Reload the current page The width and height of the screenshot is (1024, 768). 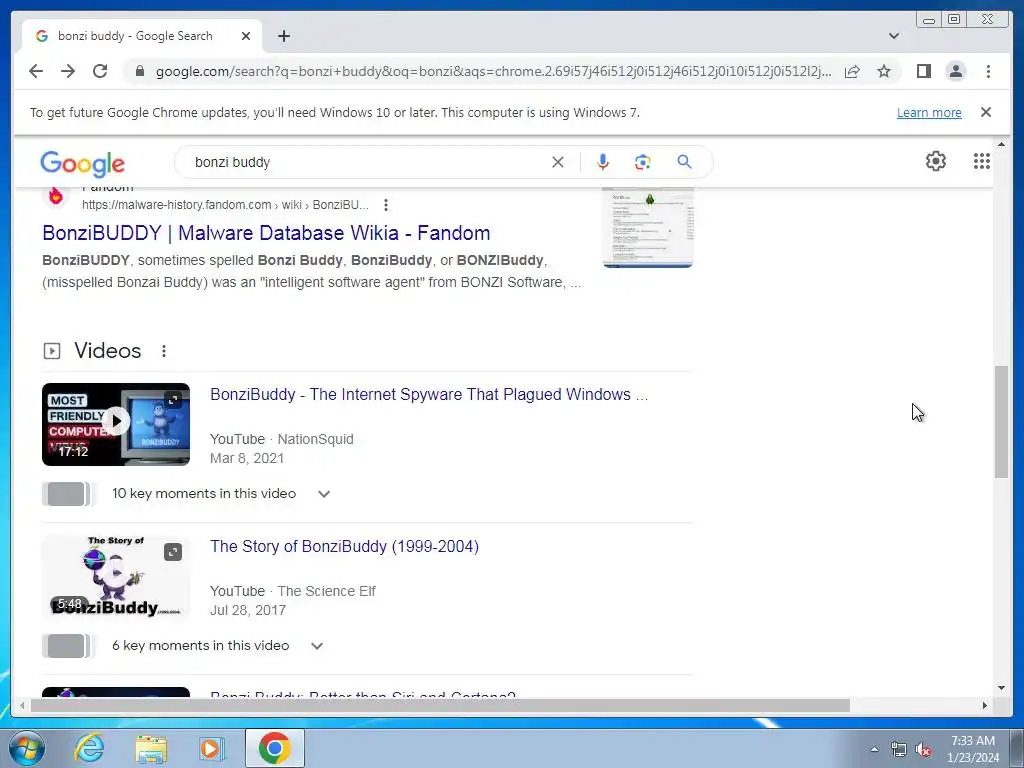click(100, 71)
